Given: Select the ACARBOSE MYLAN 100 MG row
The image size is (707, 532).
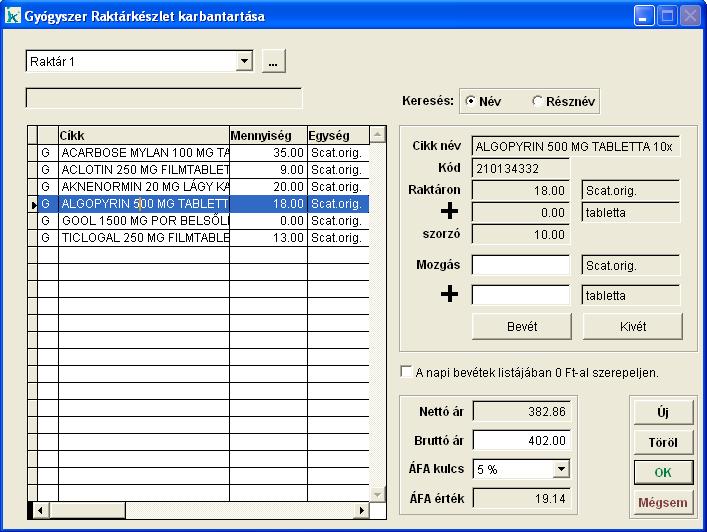Looking at the screenshot, I should tap(144, 153).
